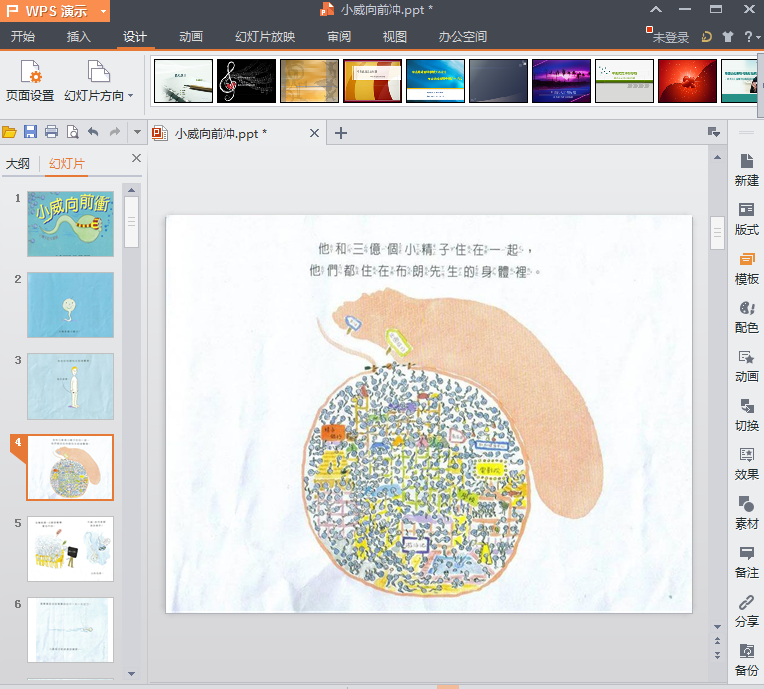The width and height of the screenshot is (764, 689).
Task: Select slide 6 thumbnail
Action: [71, 630]
